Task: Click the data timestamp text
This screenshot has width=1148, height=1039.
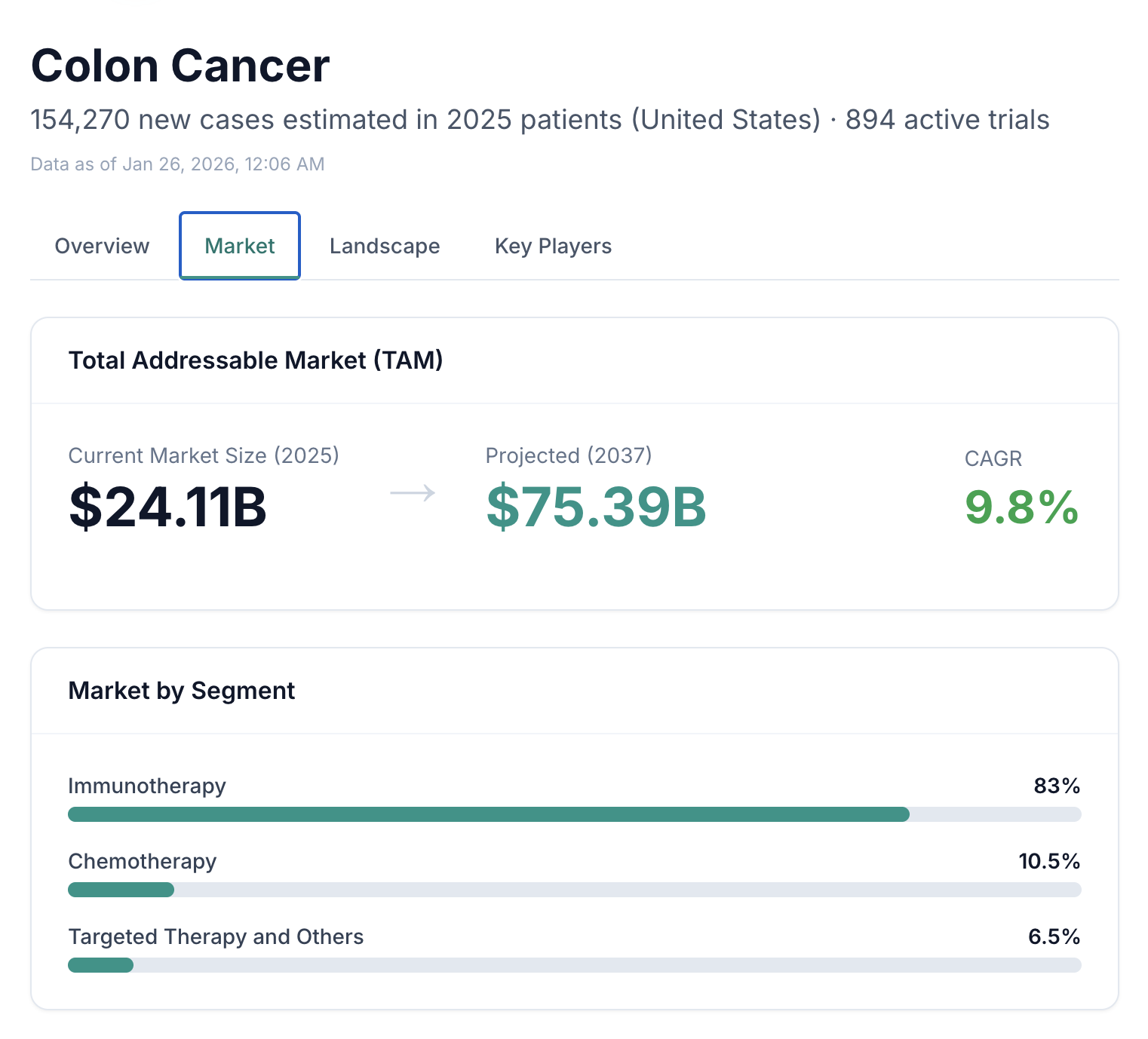Action: point(177,164)
